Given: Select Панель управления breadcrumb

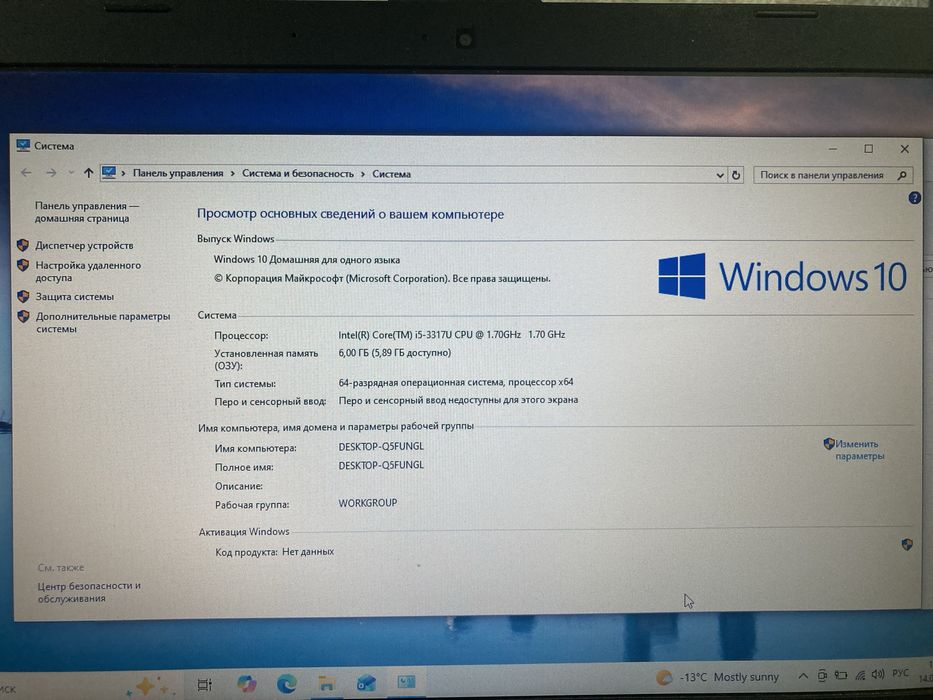Looking at the screenshot, I should [178, 173].
